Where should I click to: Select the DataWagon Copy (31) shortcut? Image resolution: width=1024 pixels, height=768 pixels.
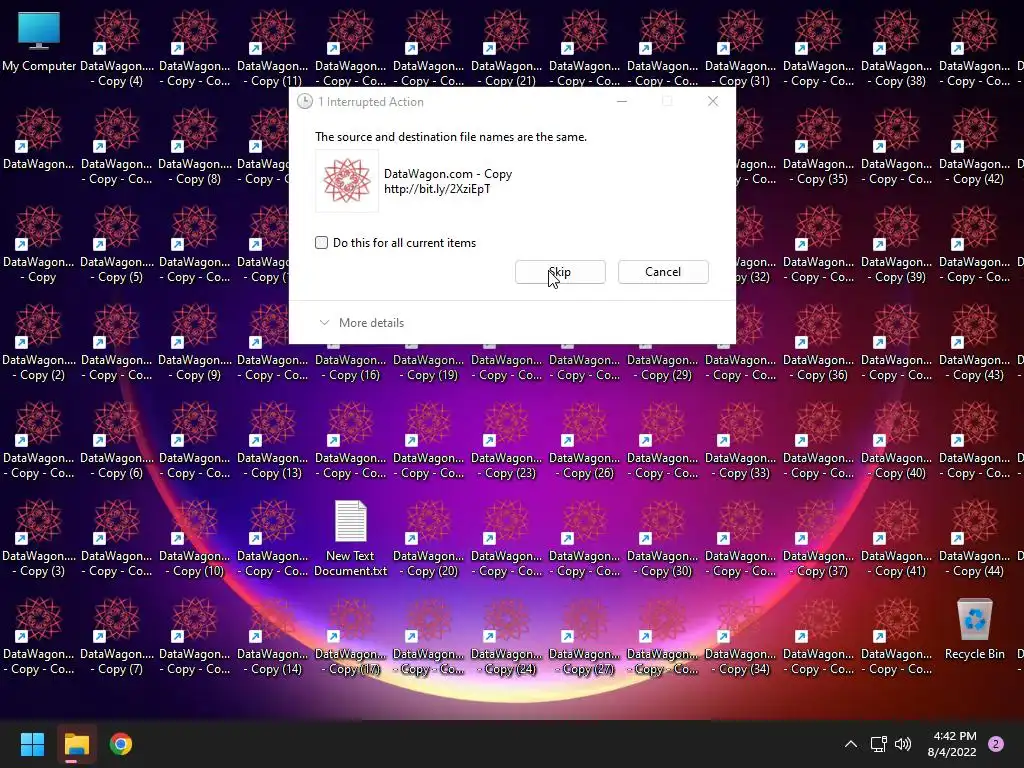point(741,49)
